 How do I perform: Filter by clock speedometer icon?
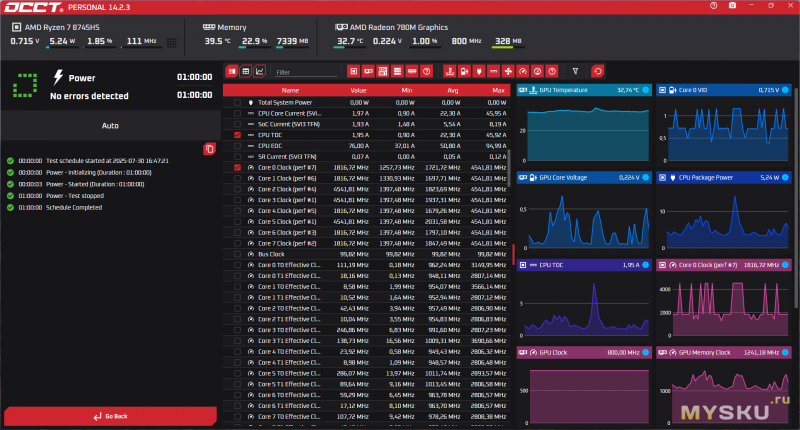pos(522,71)
